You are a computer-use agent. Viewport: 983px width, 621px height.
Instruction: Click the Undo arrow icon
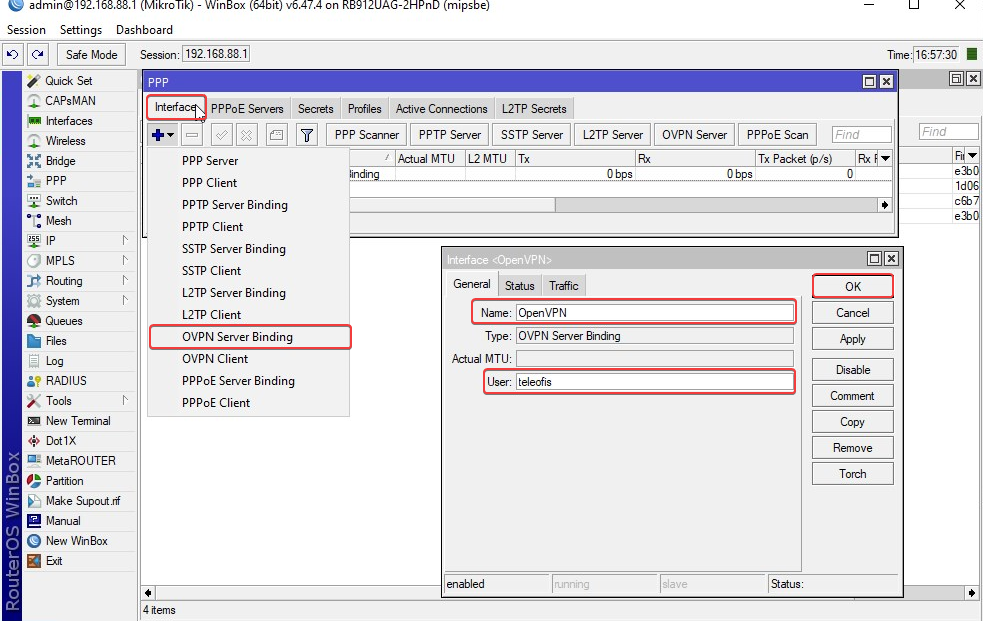pos(13,55)
